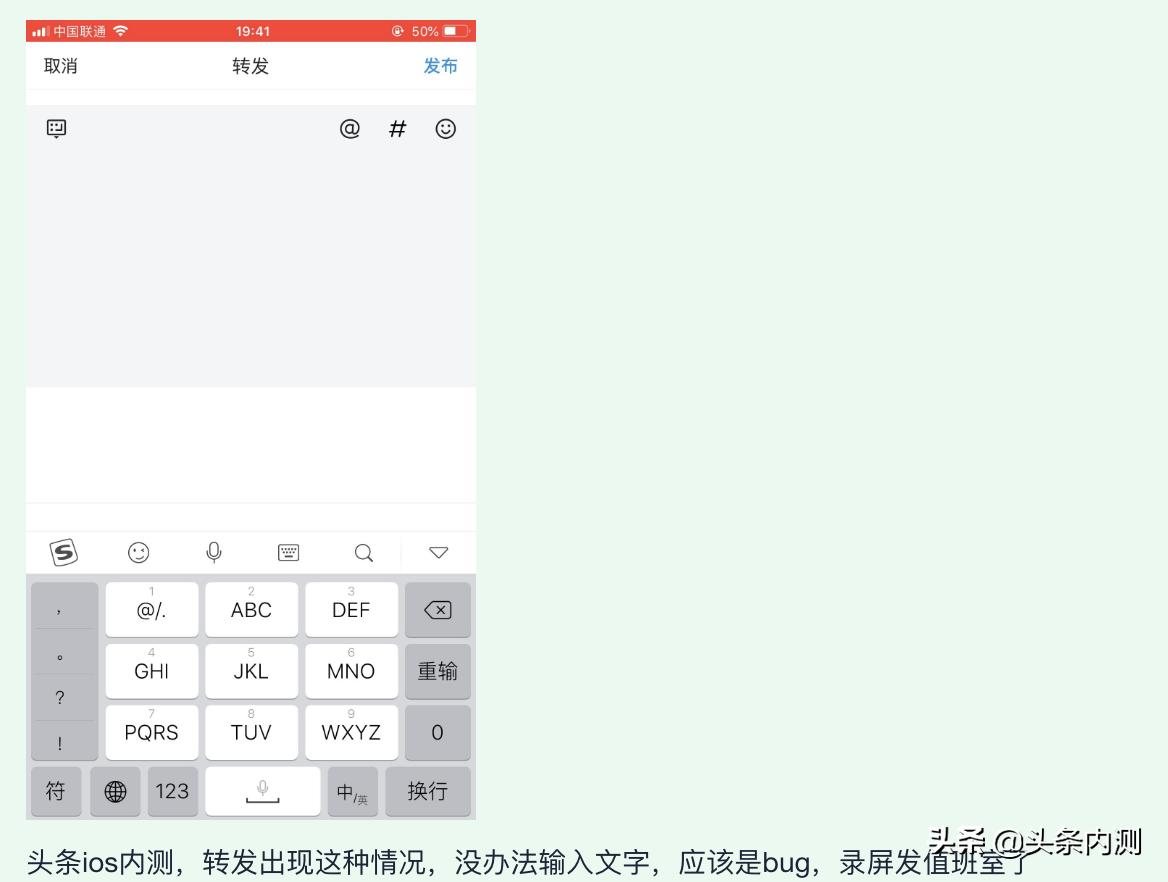The height and width of the screenshot is (882, 1168).
Task: Open the keyboard's smiley emoji panel
Action: pos(138,552)
